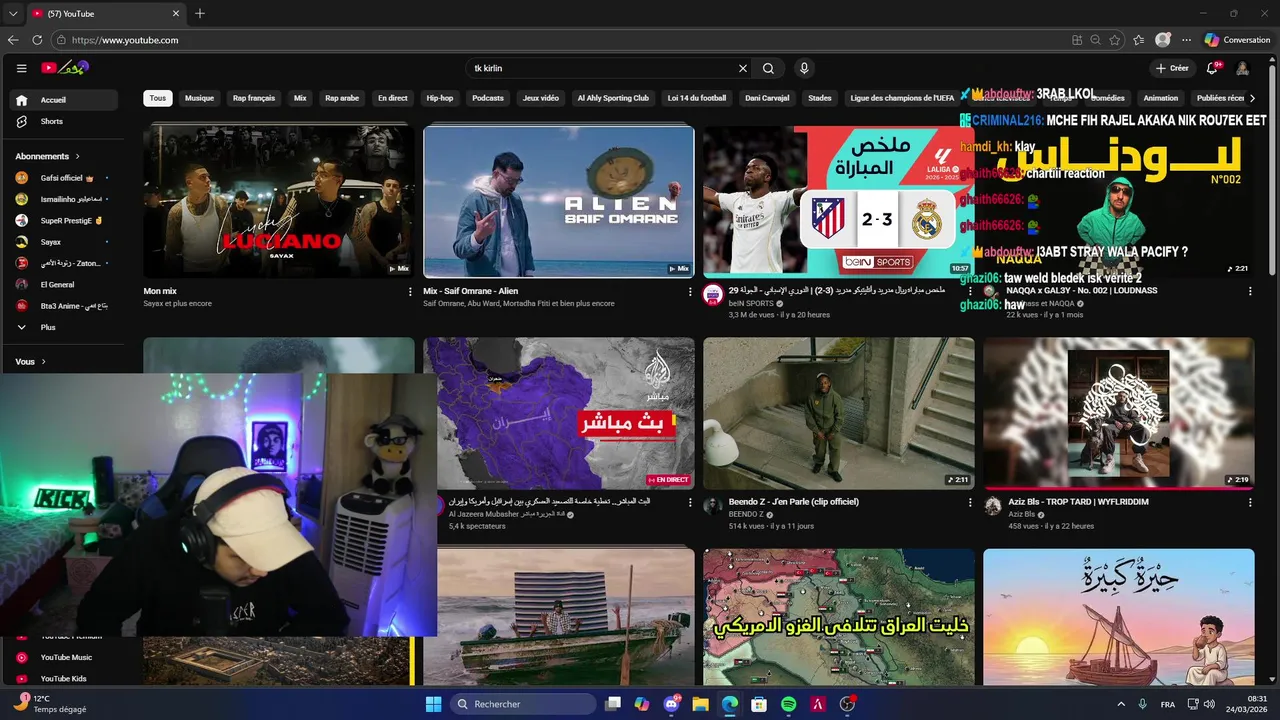Select the Jeux vidéo filter chip
The image size is (1280, 720).
(x=541, y=98)
